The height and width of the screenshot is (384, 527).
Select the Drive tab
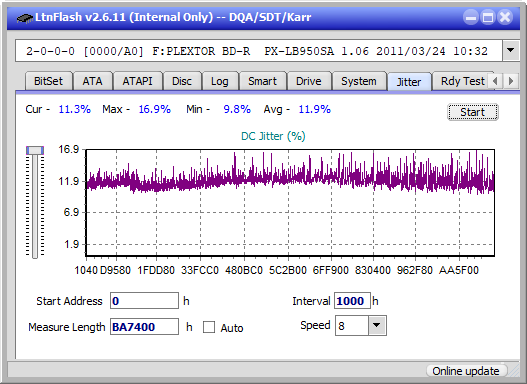tap(309, 81)
